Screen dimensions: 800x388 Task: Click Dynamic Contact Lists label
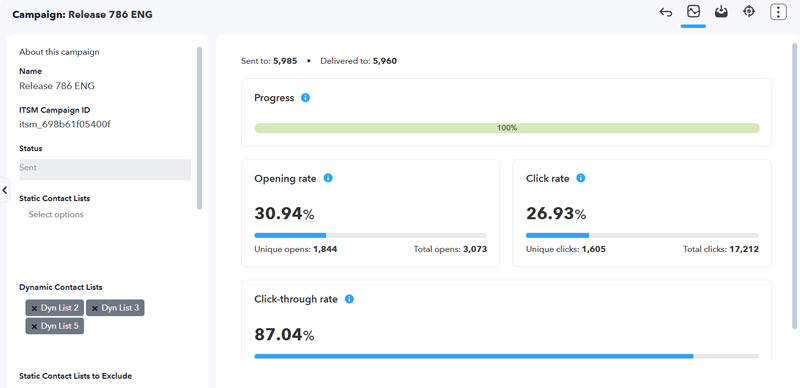(61, 287)
